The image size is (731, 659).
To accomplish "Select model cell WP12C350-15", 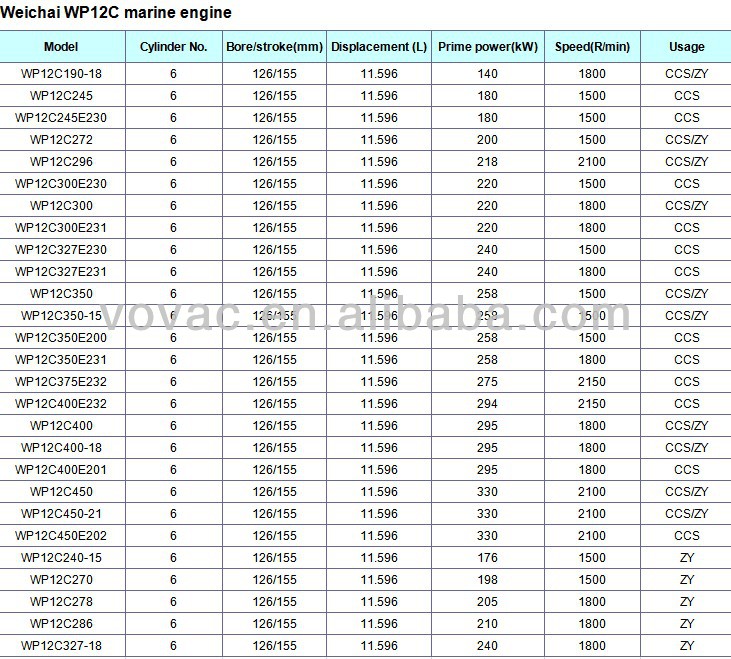I will pyautogui.click(x=61, y=316).
